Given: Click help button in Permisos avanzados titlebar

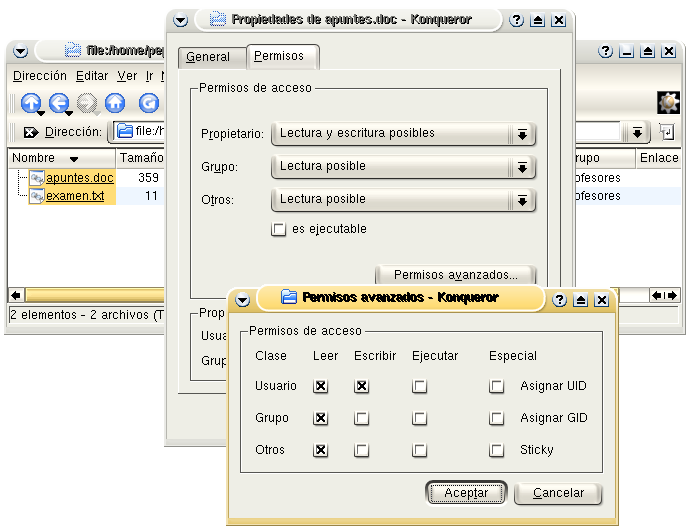Looking at the screenshot, I should tap(561, 299).
